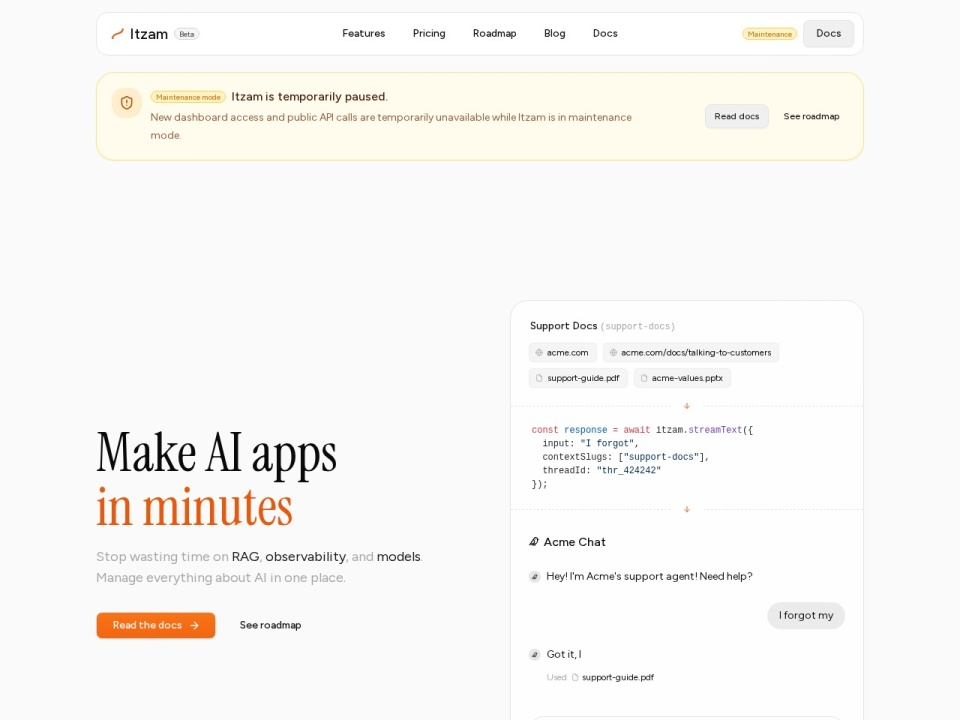Click agent avatar beside 'Hey! I'm Acme's' message
The width and height of the screenshot is (960, 720).
pos(534,576)
